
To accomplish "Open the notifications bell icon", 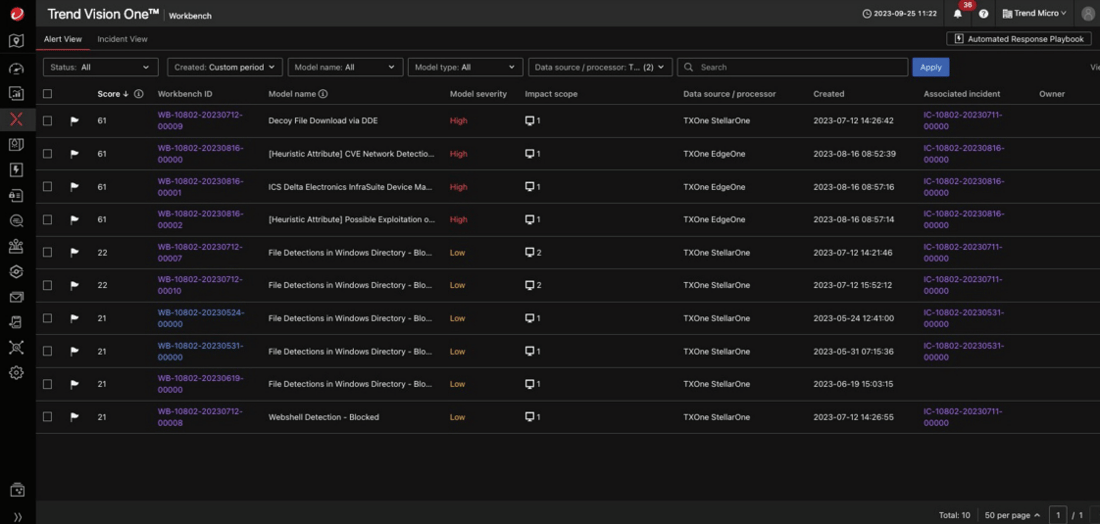I will [958, 14].
